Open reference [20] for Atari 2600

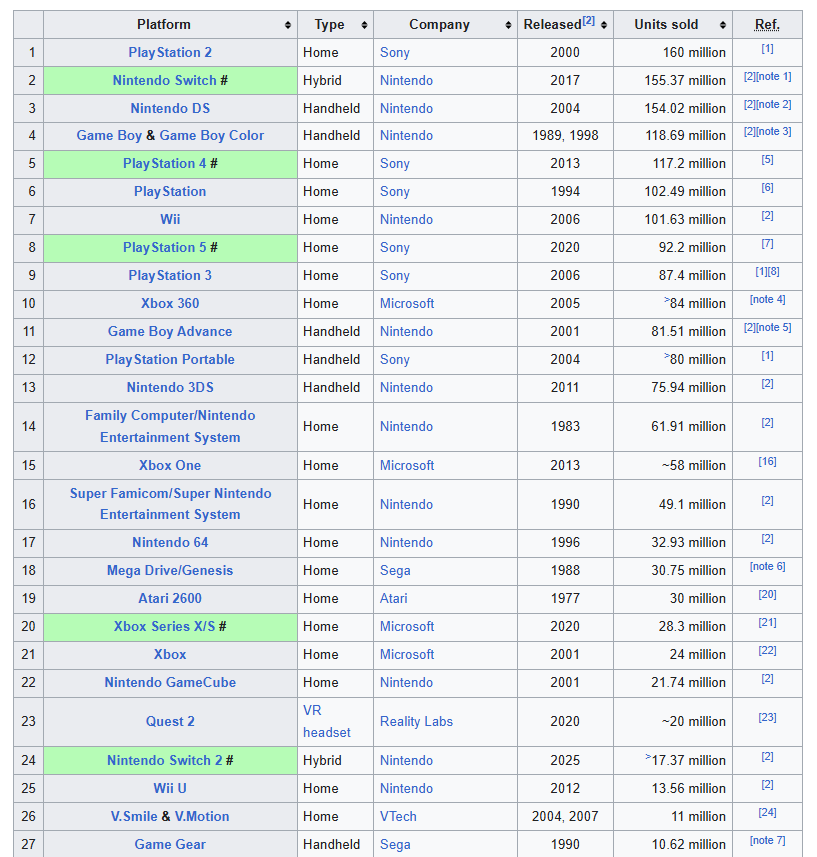coord(767,594)
